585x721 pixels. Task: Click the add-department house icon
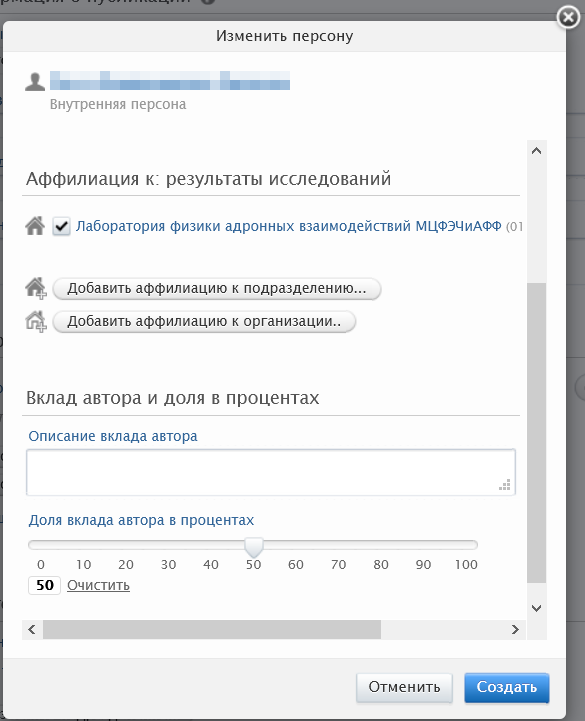(36, 288)
